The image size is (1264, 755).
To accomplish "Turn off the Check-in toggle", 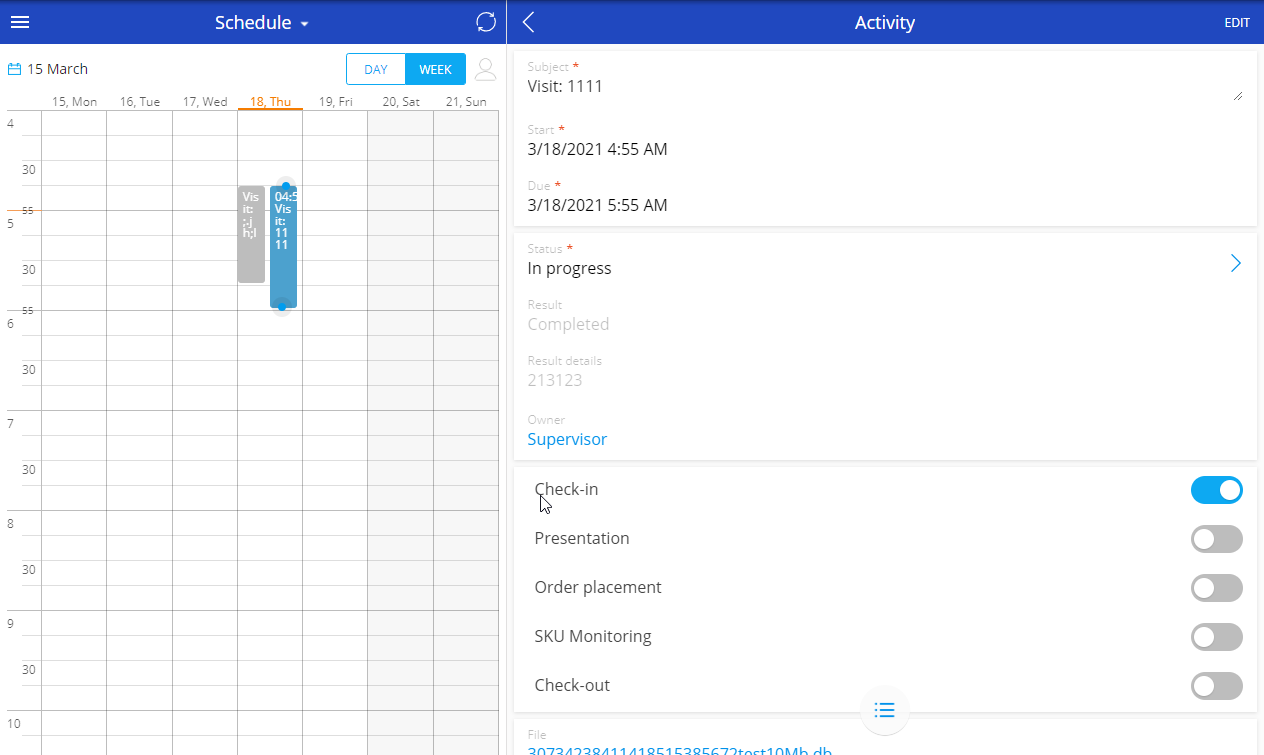I will tap(1216, 490).
